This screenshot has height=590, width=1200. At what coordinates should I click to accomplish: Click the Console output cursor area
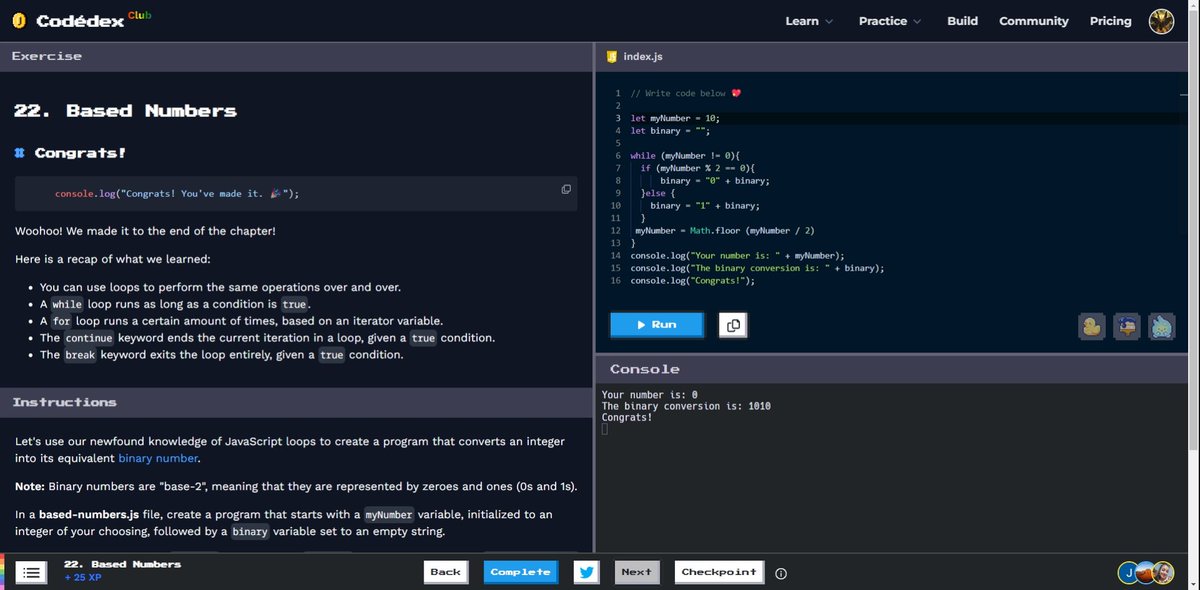coord(605,430)
